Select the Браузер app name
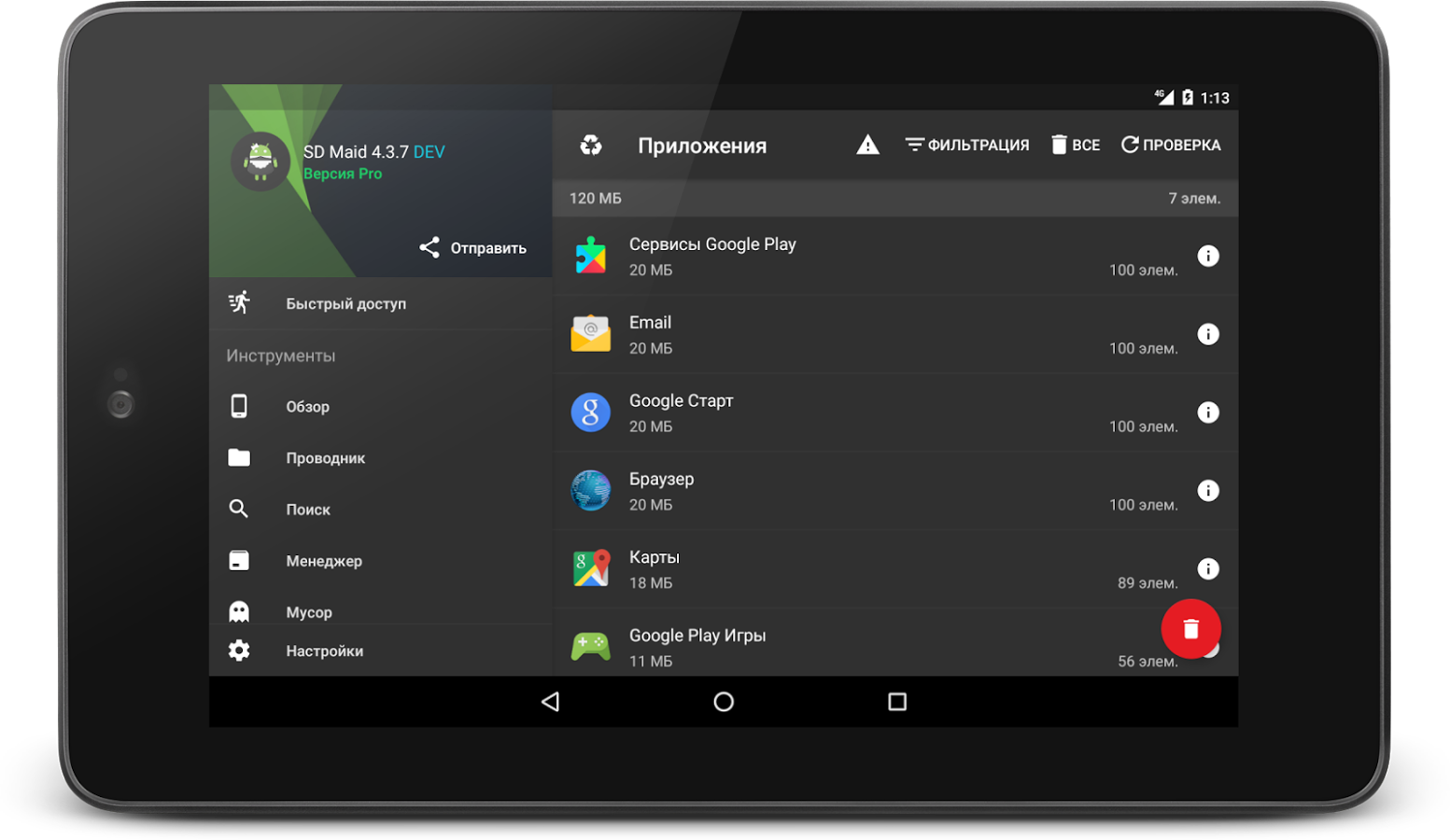1450x840 pixels. [661, 480]
